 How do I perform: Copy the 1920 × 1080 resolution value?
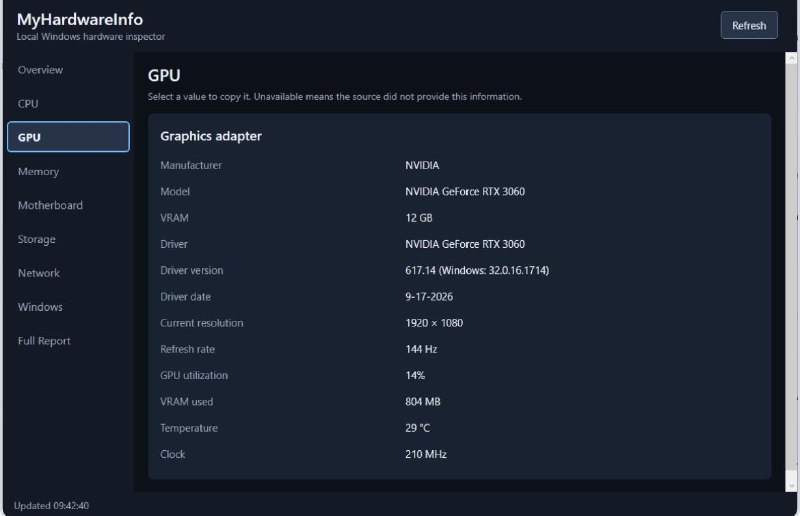point(434,323)
